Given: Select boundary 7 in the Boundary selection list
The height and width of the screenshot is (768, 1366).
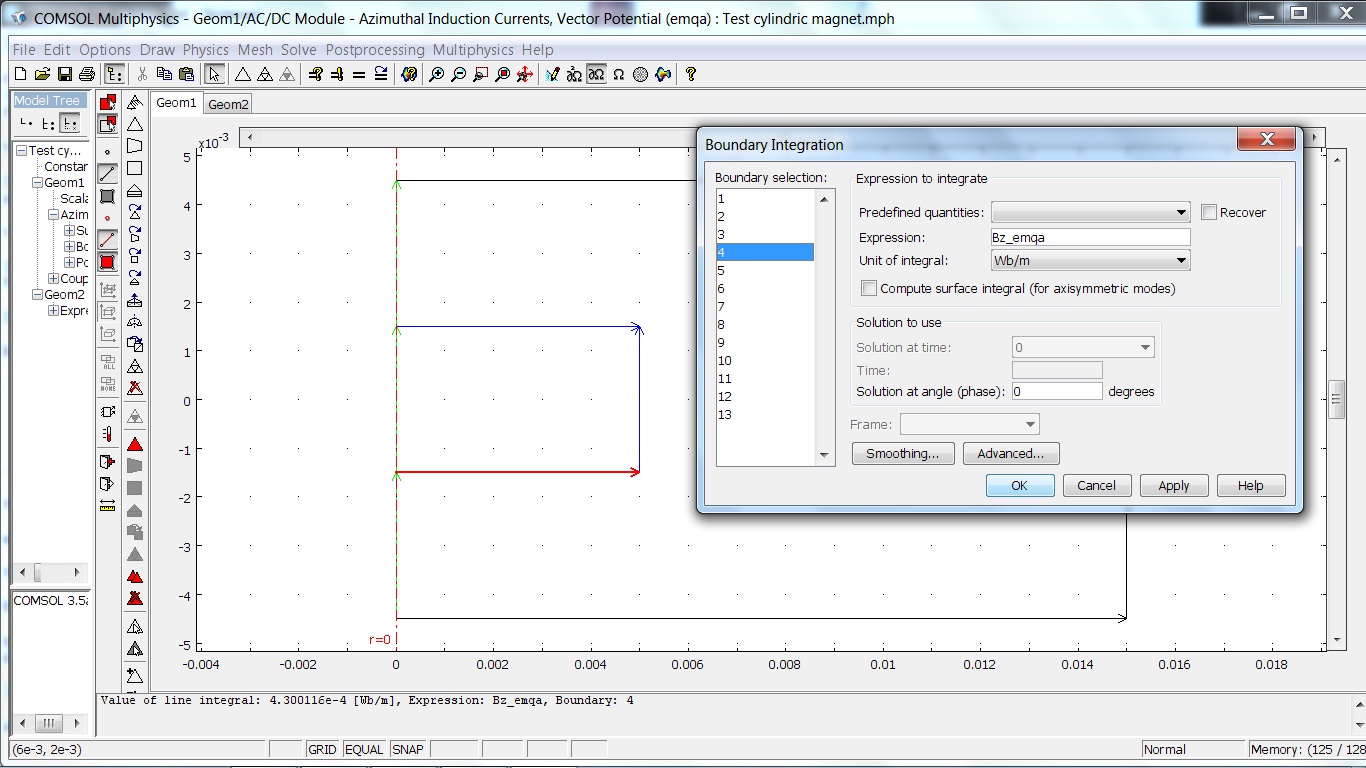Looking at the screenshot, I should (765, 307).
